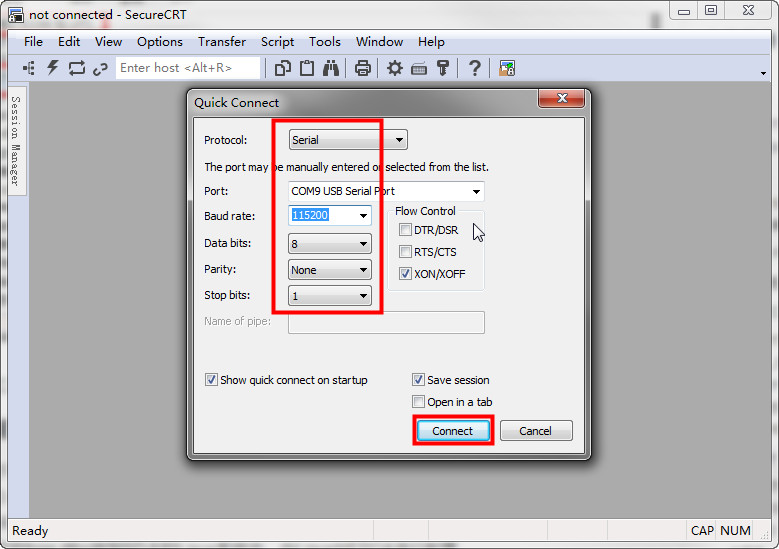Click the Print toolbar icon
This screenshot has width=779, height=549.
point(363,68)
